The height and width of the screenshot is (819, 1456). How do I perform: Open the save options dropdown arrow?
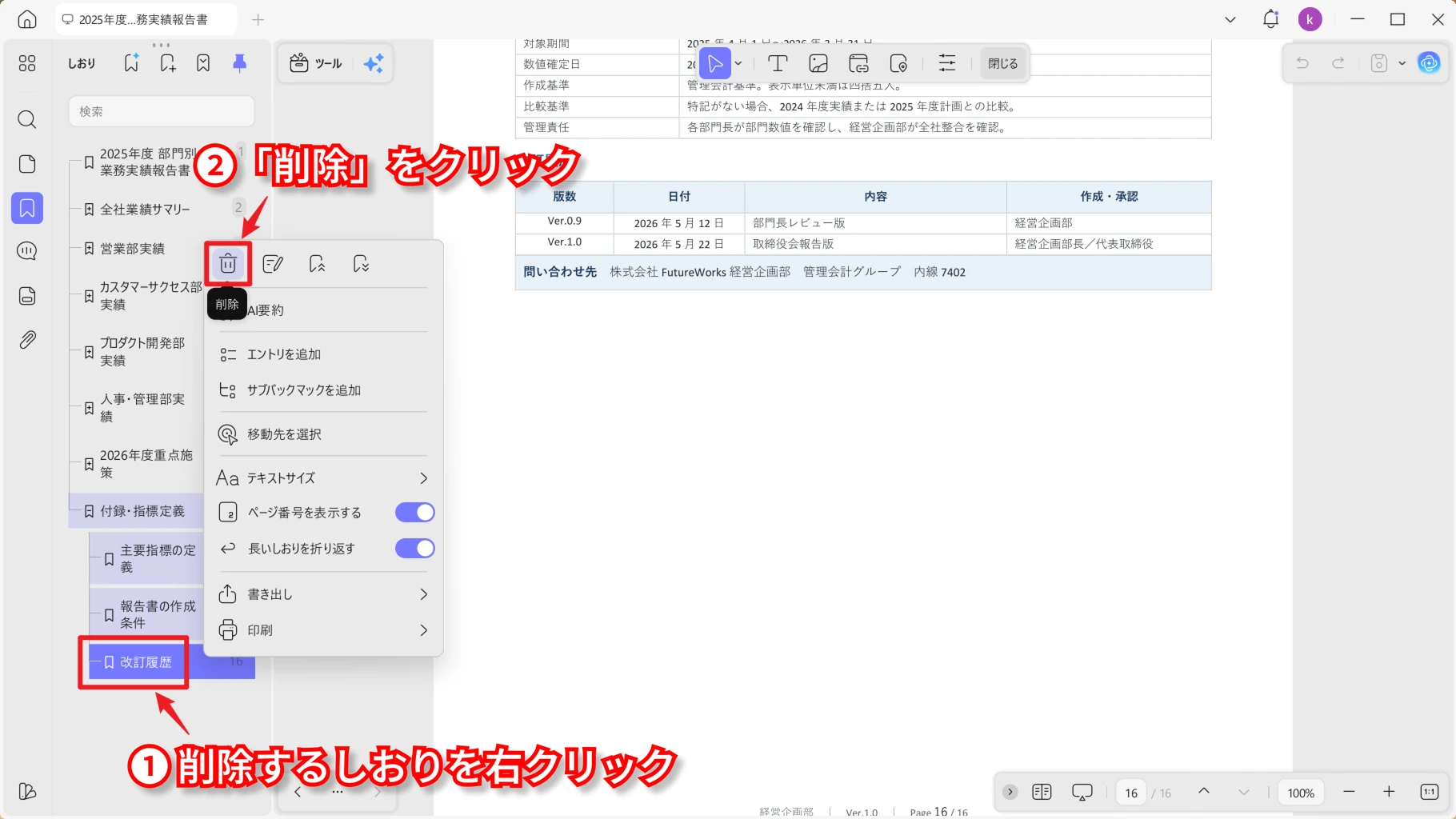click(1402, 63)
